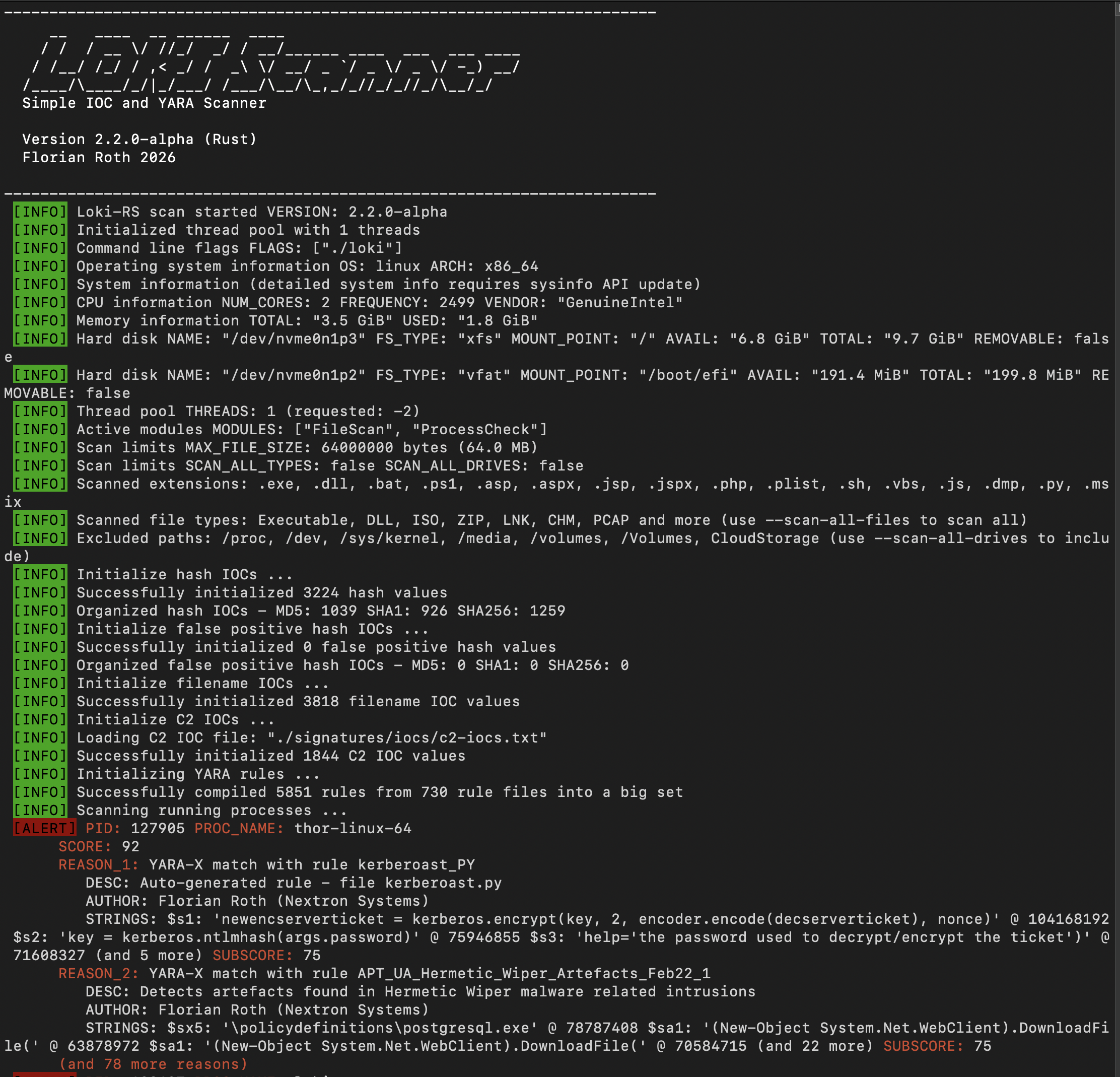Click the PROC_NAME thor-linux-64 text
Screen dimensions: 1120x1077
coord(353,828)
